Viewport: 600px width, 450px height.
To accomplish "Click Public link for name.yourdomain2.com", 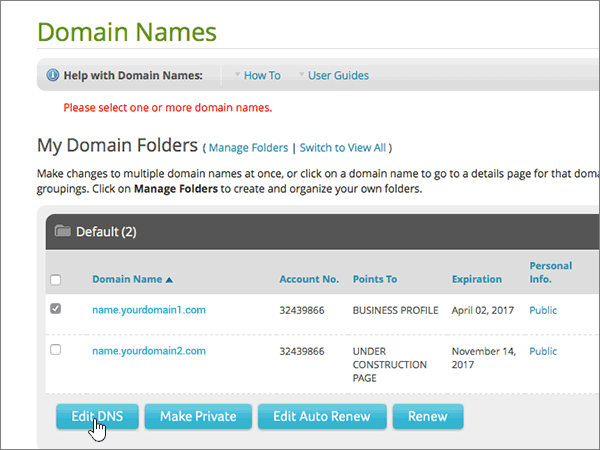I will tap(543, 351).
